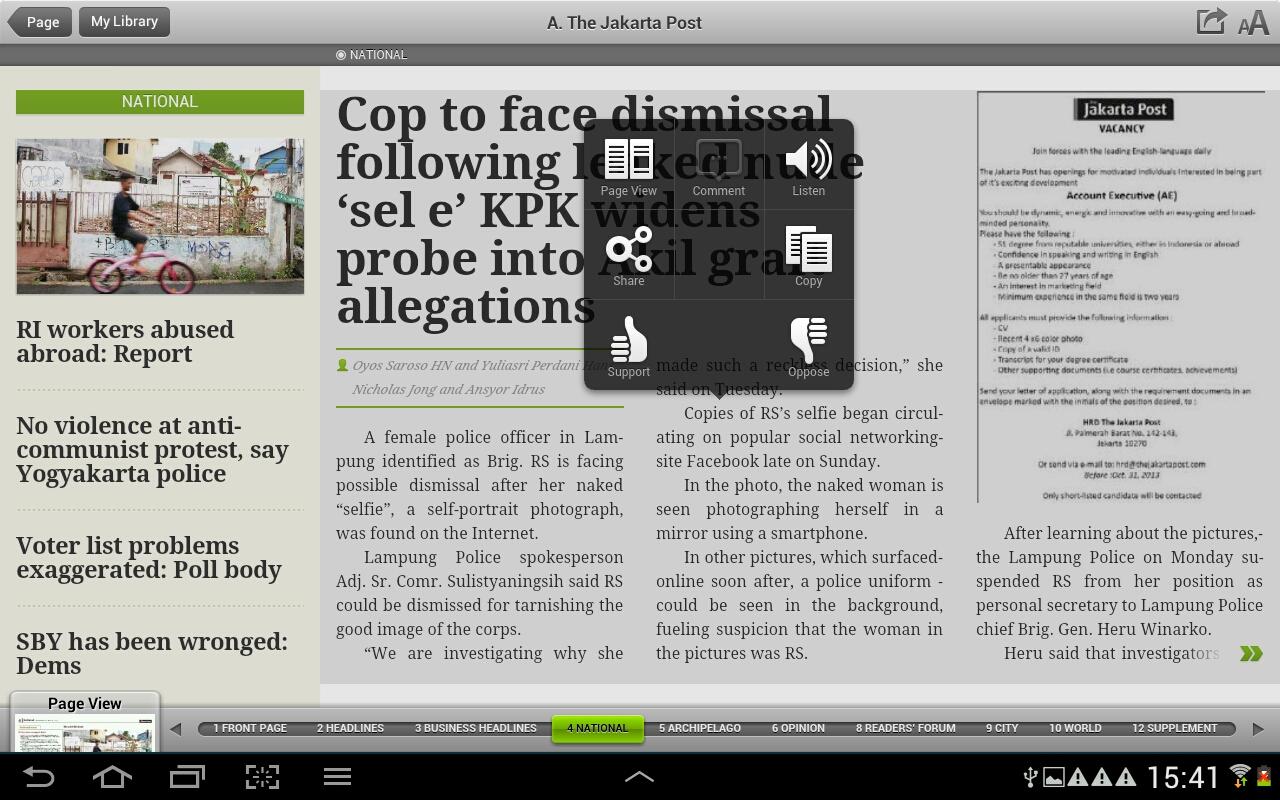Jump to 8 Readers' Forum section
1280x800 pixels.
[x=905, y=728]
